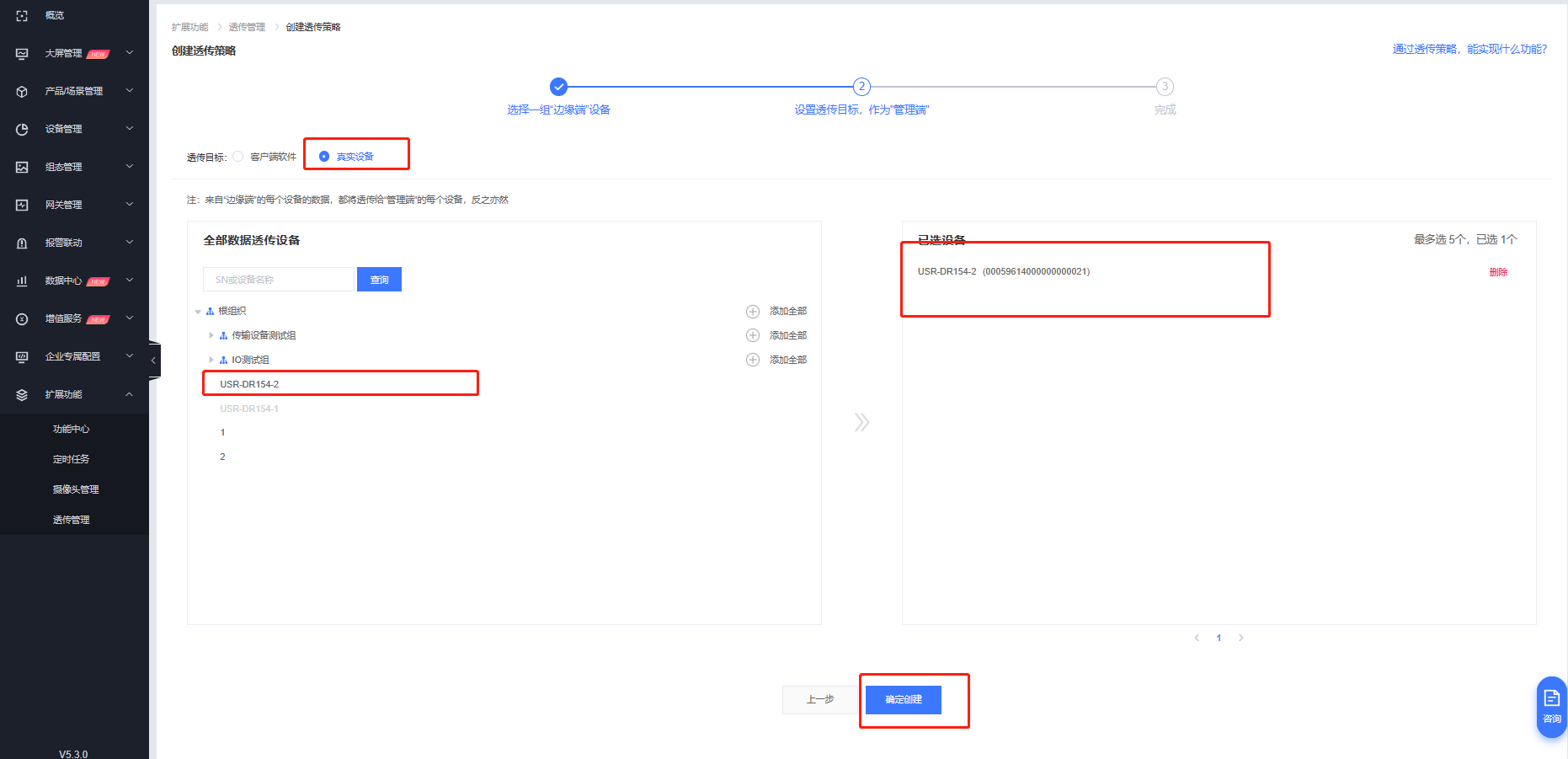Click the 咨询 consultation chat icon
The width and height of the screenshot is (1568, 759).
(x=1551, y=706)
